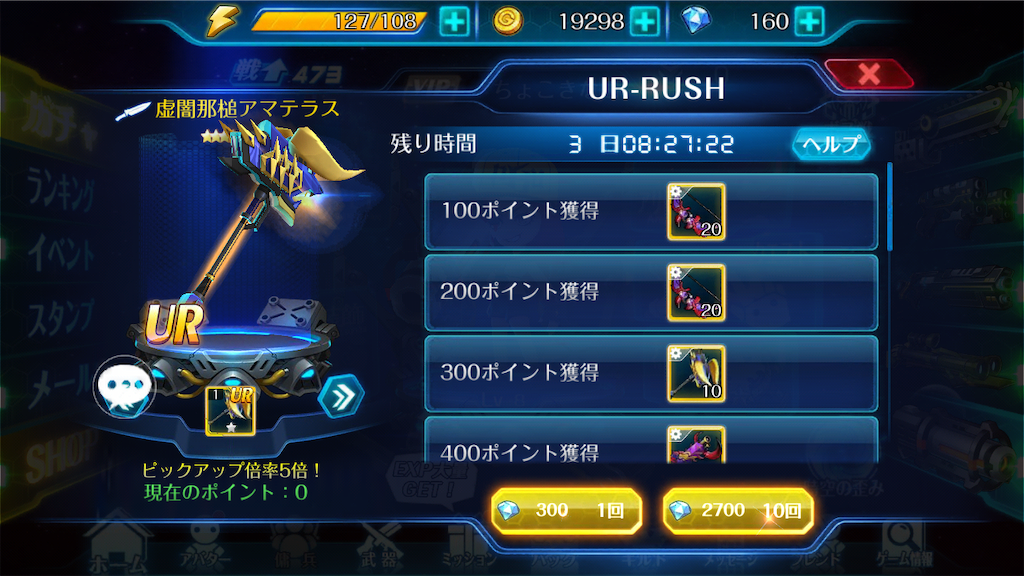Click the rewards list scrollbar
Screen dimensions: 1024x576
click(889, 206)
